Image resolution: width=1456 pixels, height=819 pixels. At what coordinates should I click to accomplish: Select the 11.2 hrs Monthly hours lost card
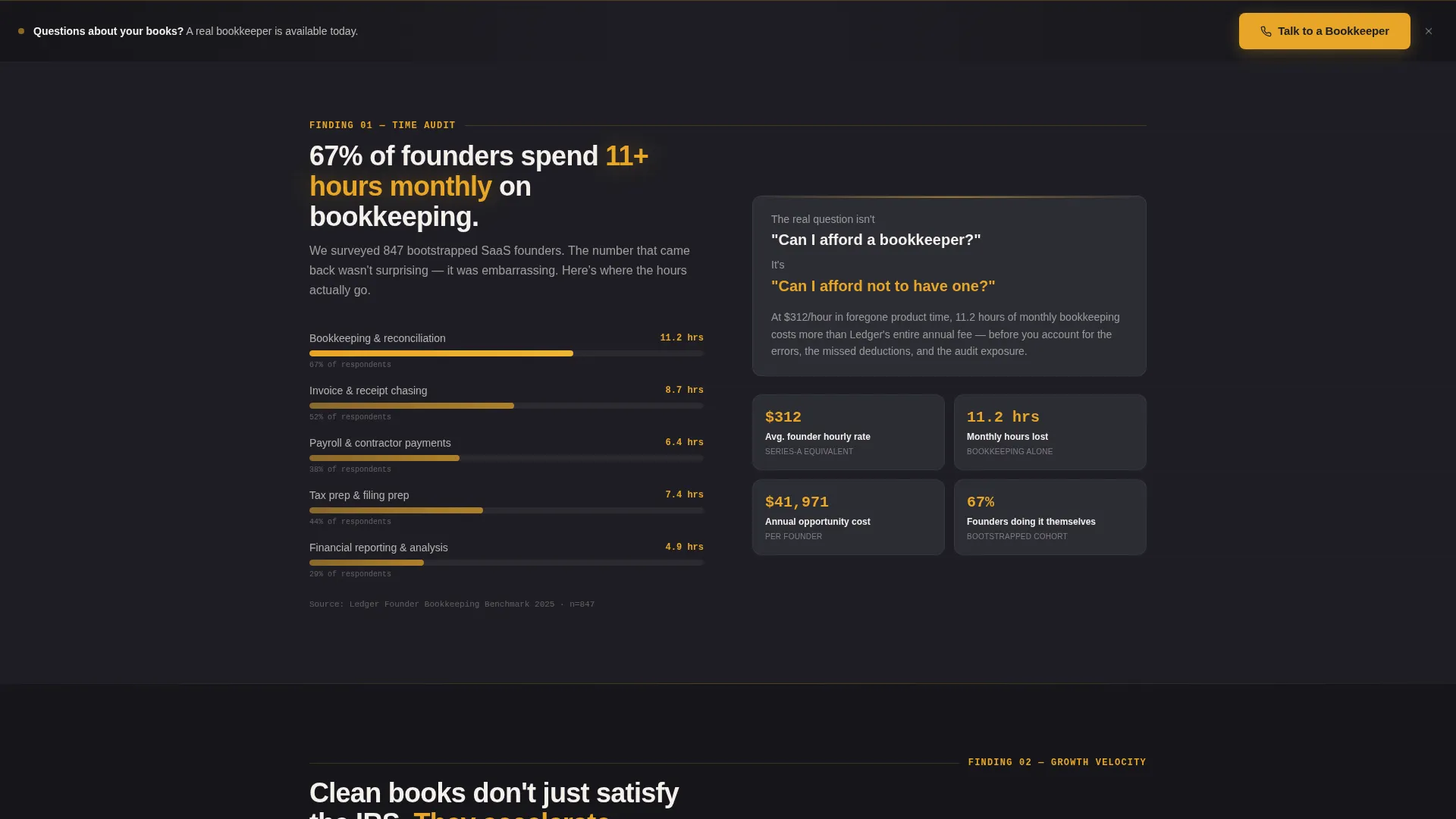1050,432
